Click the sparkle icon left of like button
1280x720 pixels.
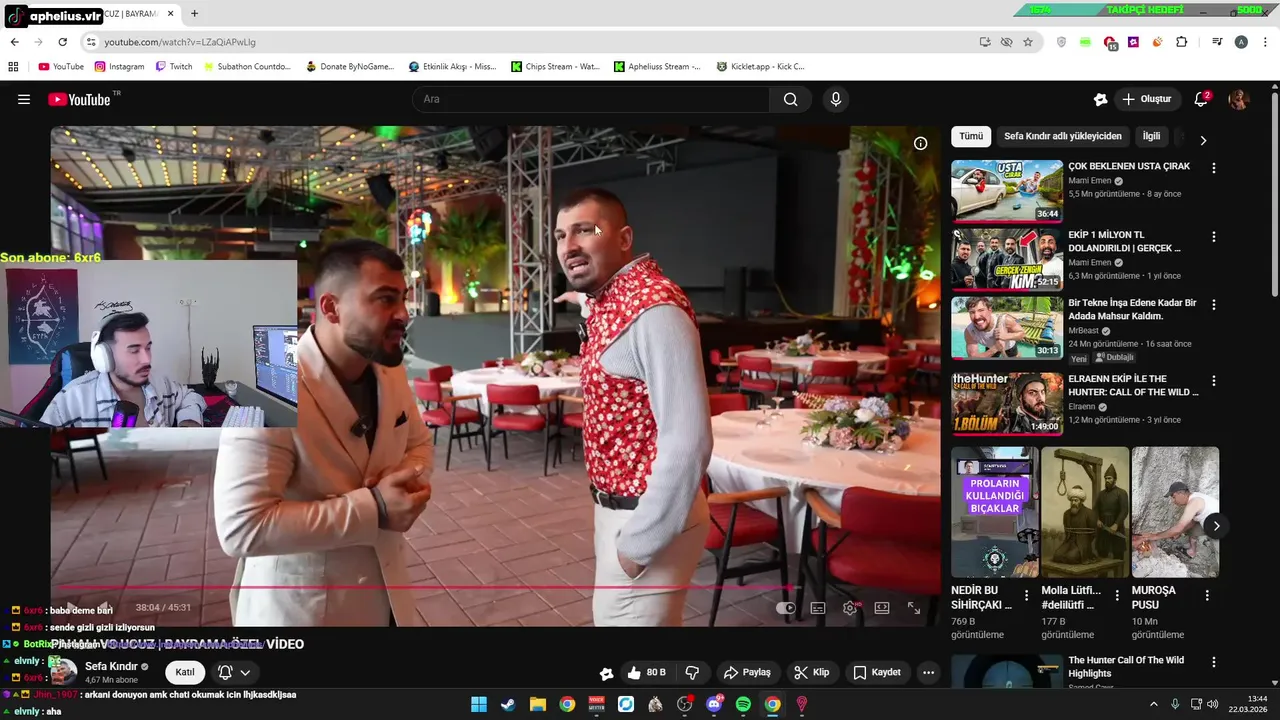coord(606,673)
